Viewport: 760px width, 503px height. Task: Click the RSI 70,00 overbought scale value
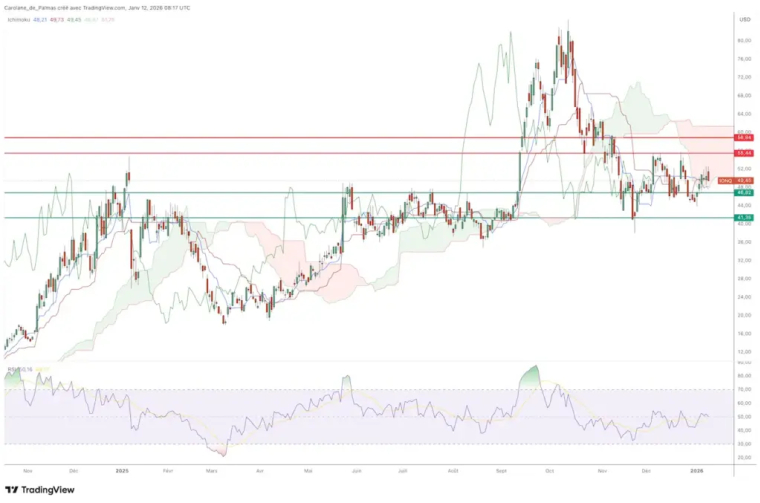(x=744, y=389)
